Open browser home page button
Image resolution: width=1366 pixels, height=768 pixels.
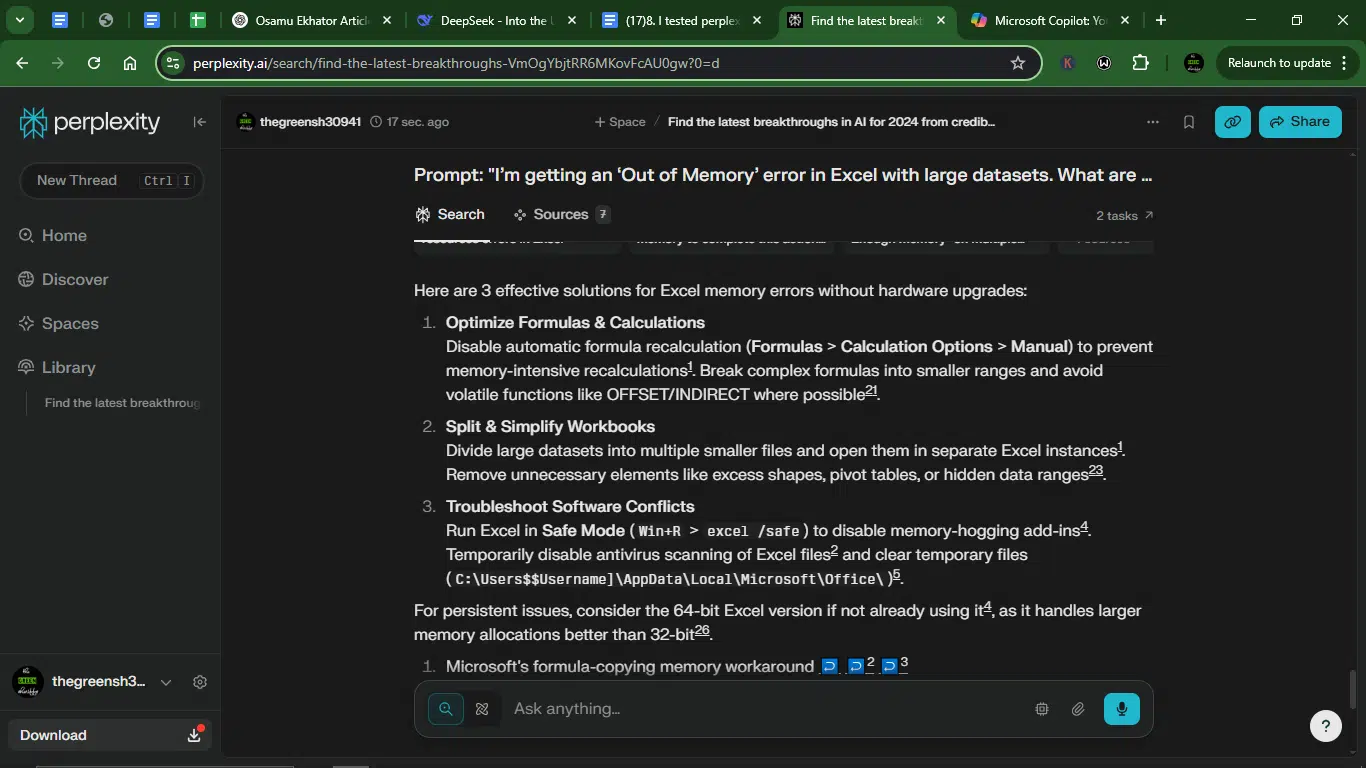(x=130, y=63)
